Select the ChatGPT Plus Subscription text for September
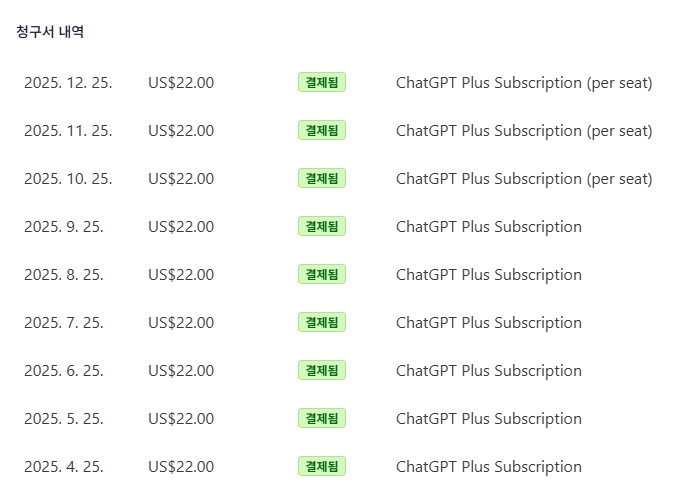The height and width of the screenshot is (492, 673). coord(489,227)
